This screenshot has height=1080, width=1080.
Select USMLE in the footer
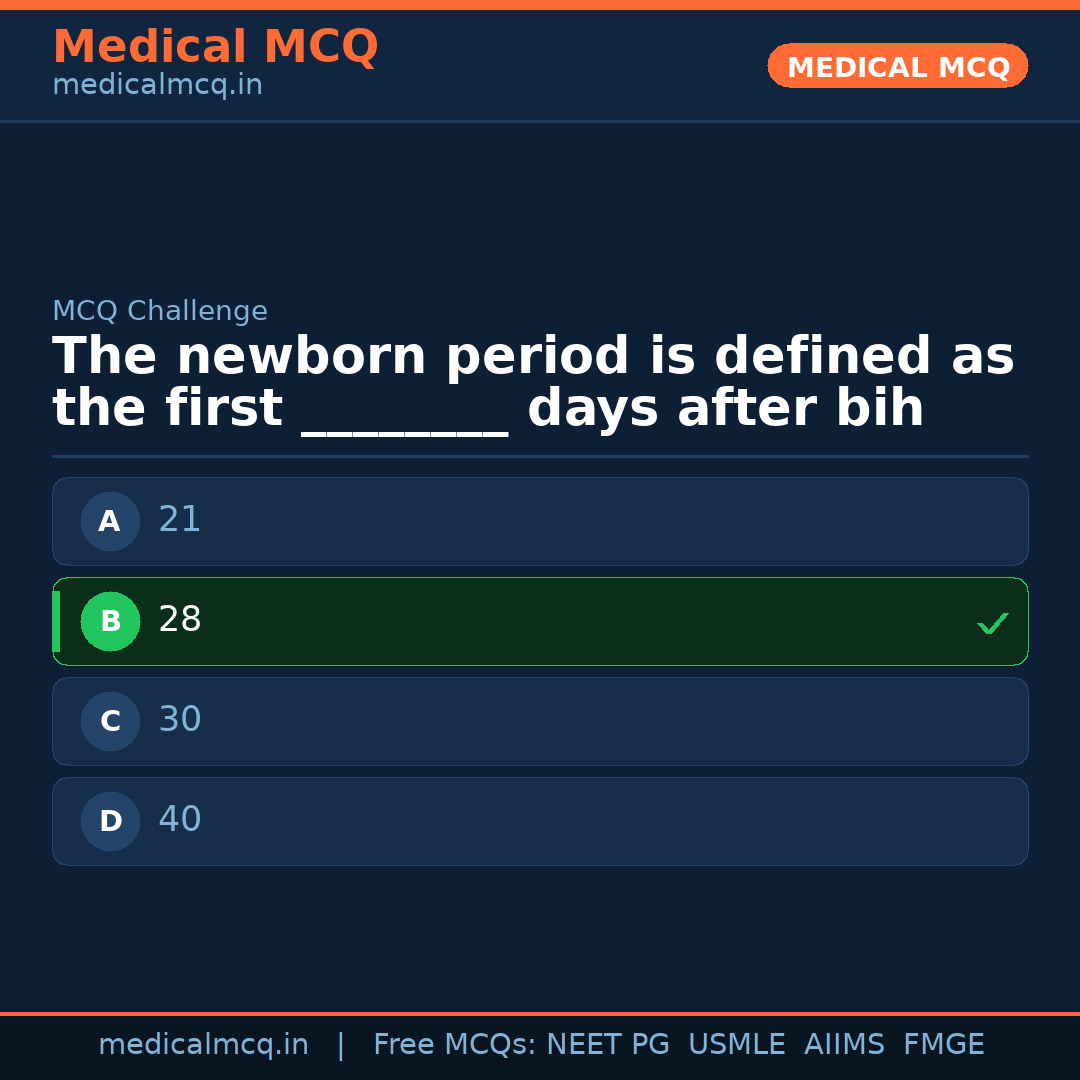pyautogui.click(x=736, y=1045)
